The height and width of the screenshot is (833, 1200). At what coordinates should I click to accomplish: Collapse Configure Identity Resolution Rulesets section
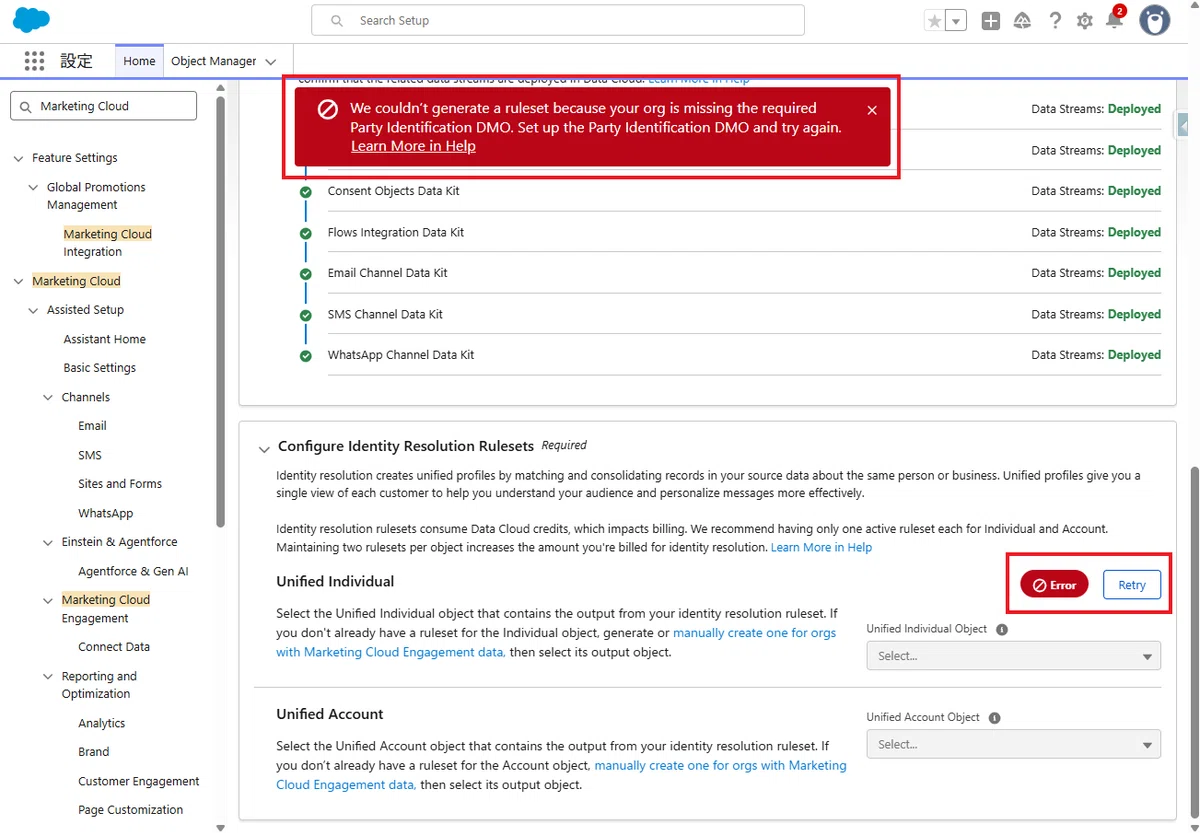coord(264,448)
